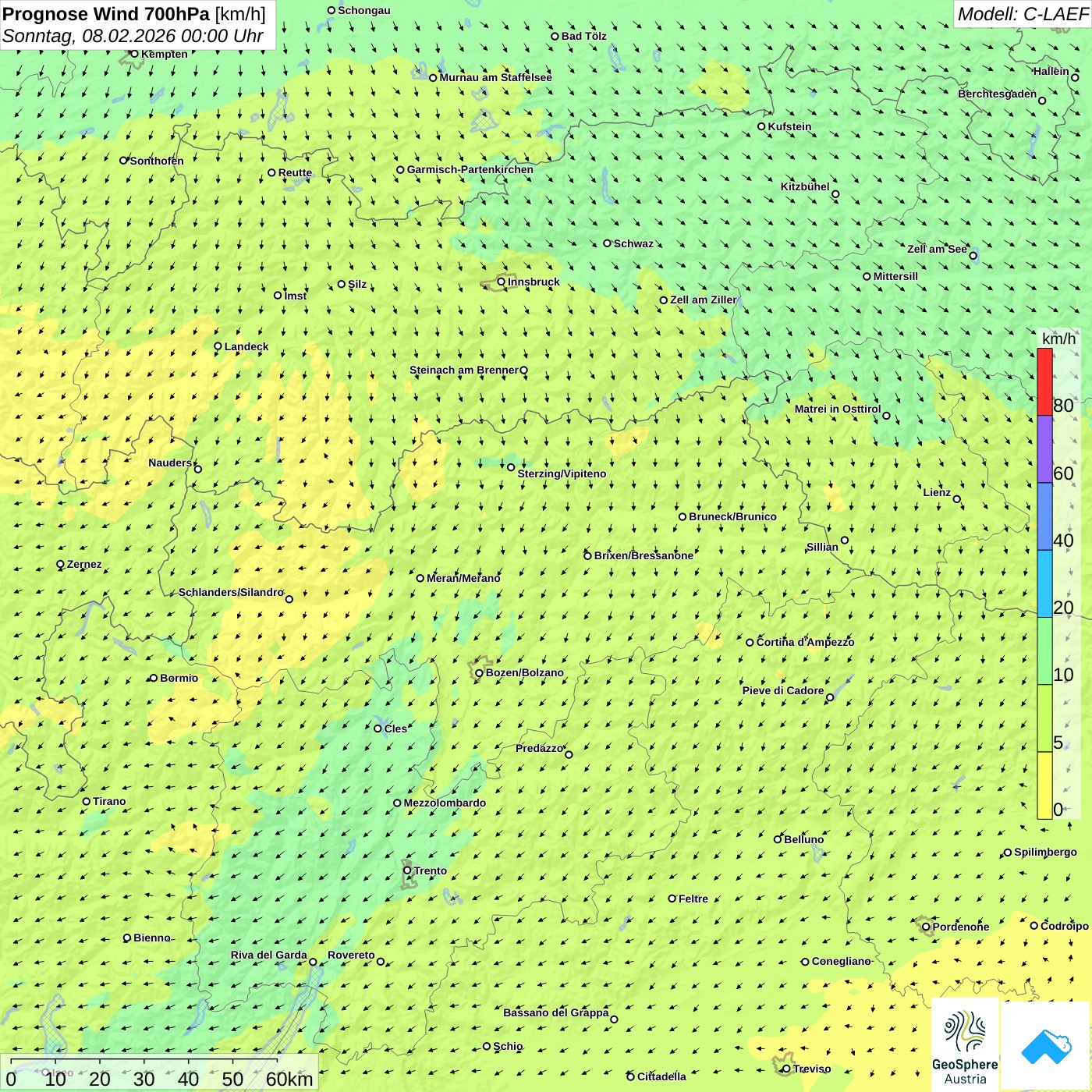1092x1092 pixels.
Task: Click the Garmisch-Partenkirchen marker
Action: (x=400, y=169)
